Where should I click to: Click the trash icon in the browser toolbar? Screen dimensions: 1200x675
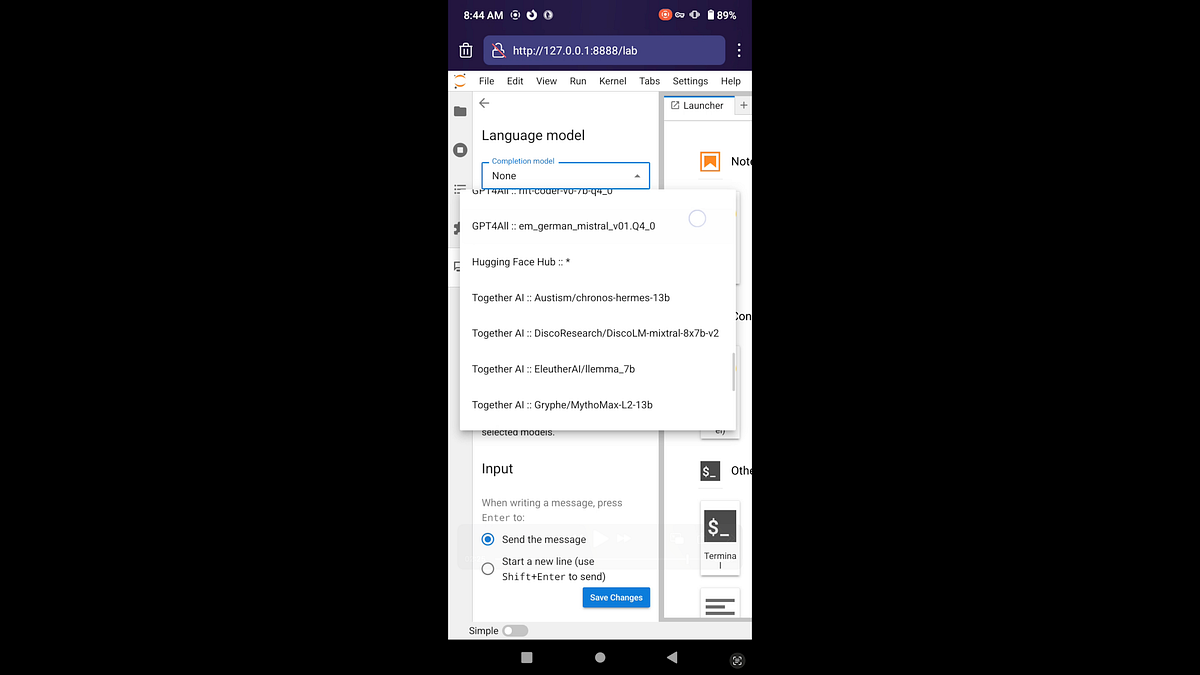tap(465, 49)
